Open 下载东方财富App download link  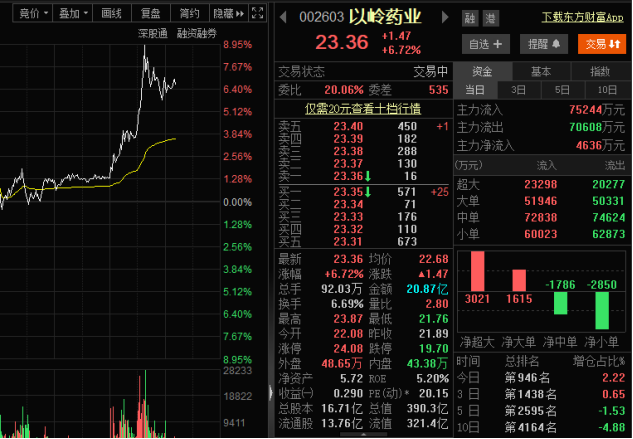click(583, 17)
